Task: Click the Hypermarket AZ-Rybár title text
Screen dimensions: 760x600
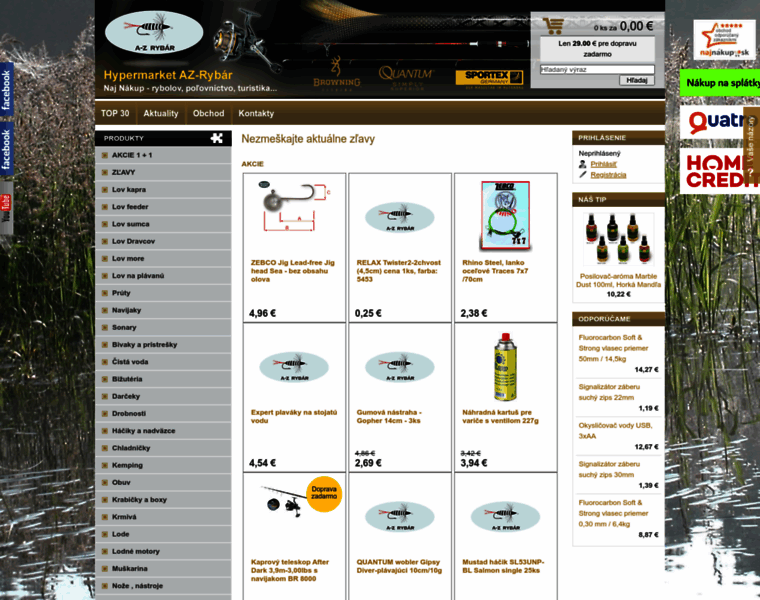Action: click(168, 75)
